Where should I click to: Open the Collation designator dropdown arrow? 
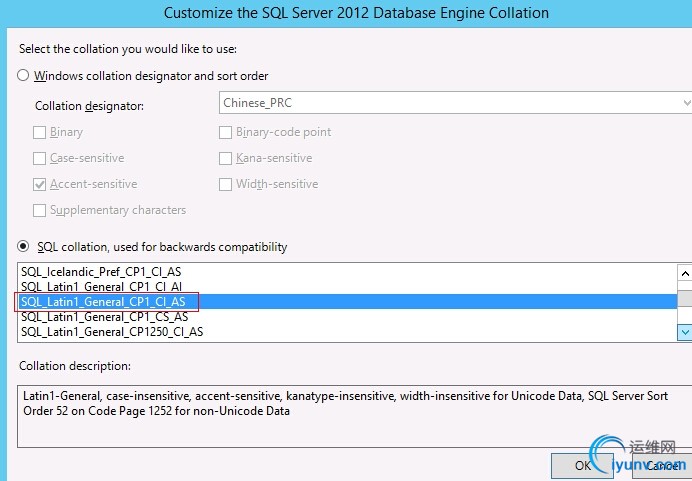coord(686,103)
